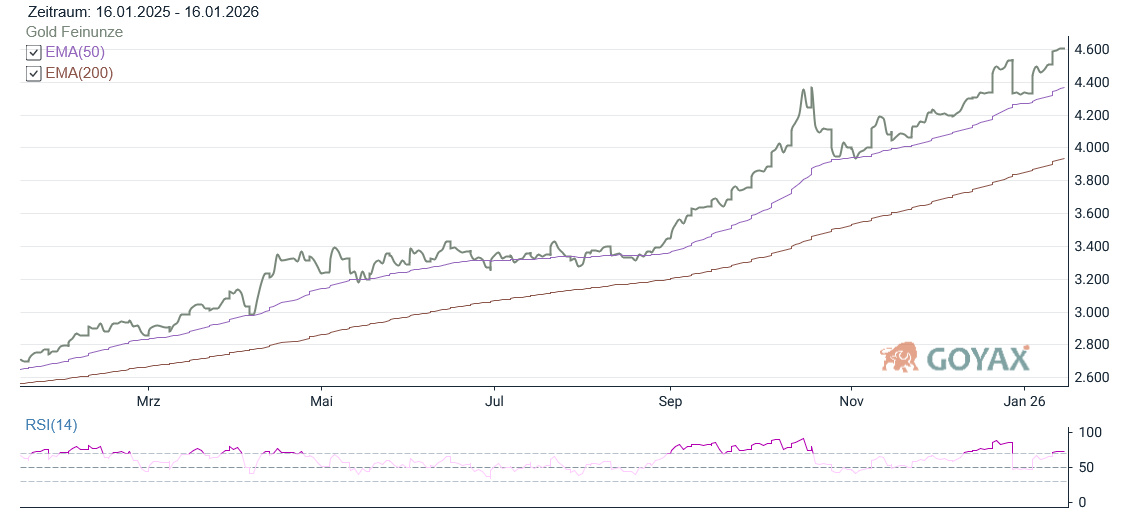Click the Nov label on time axis
1140x513 pixels.
[851, 401]
